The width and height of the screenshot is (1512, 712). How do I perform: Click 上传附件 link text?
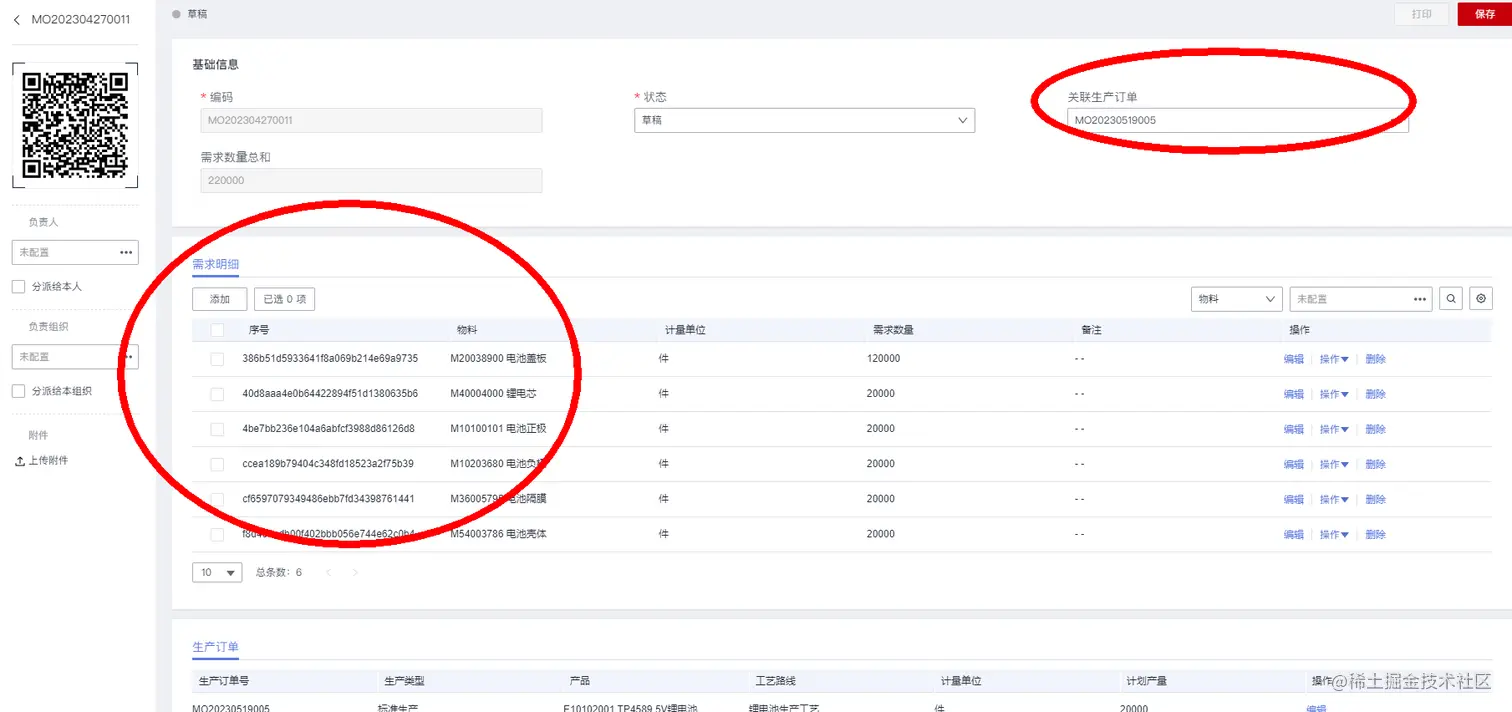[48, 461]
